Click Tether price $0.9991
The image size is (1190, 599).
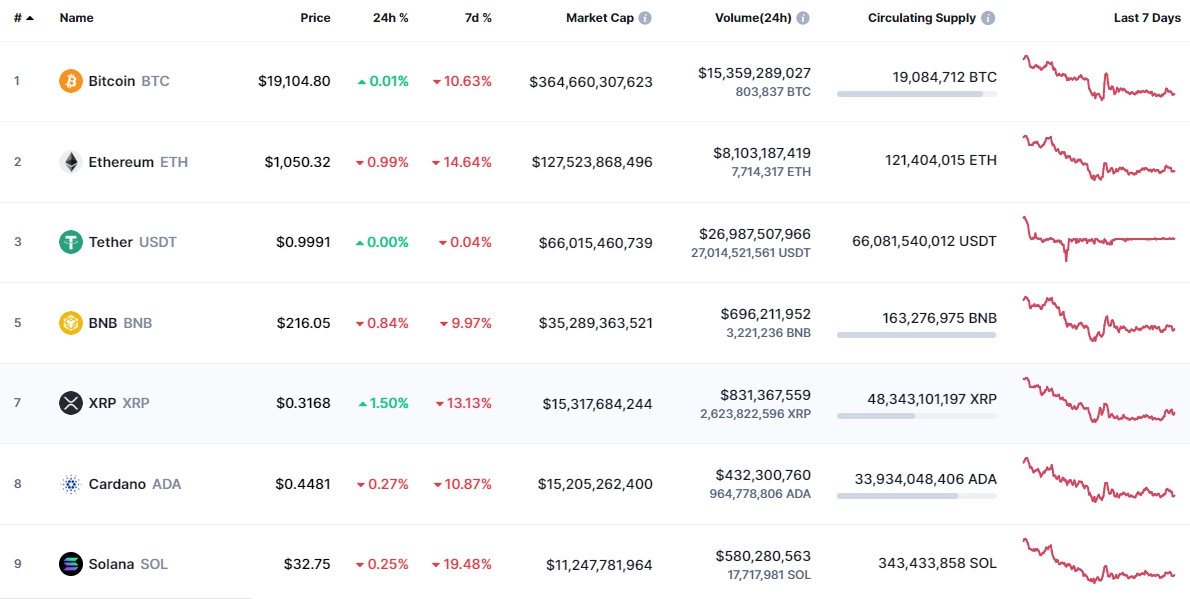[x=304, y=242]
